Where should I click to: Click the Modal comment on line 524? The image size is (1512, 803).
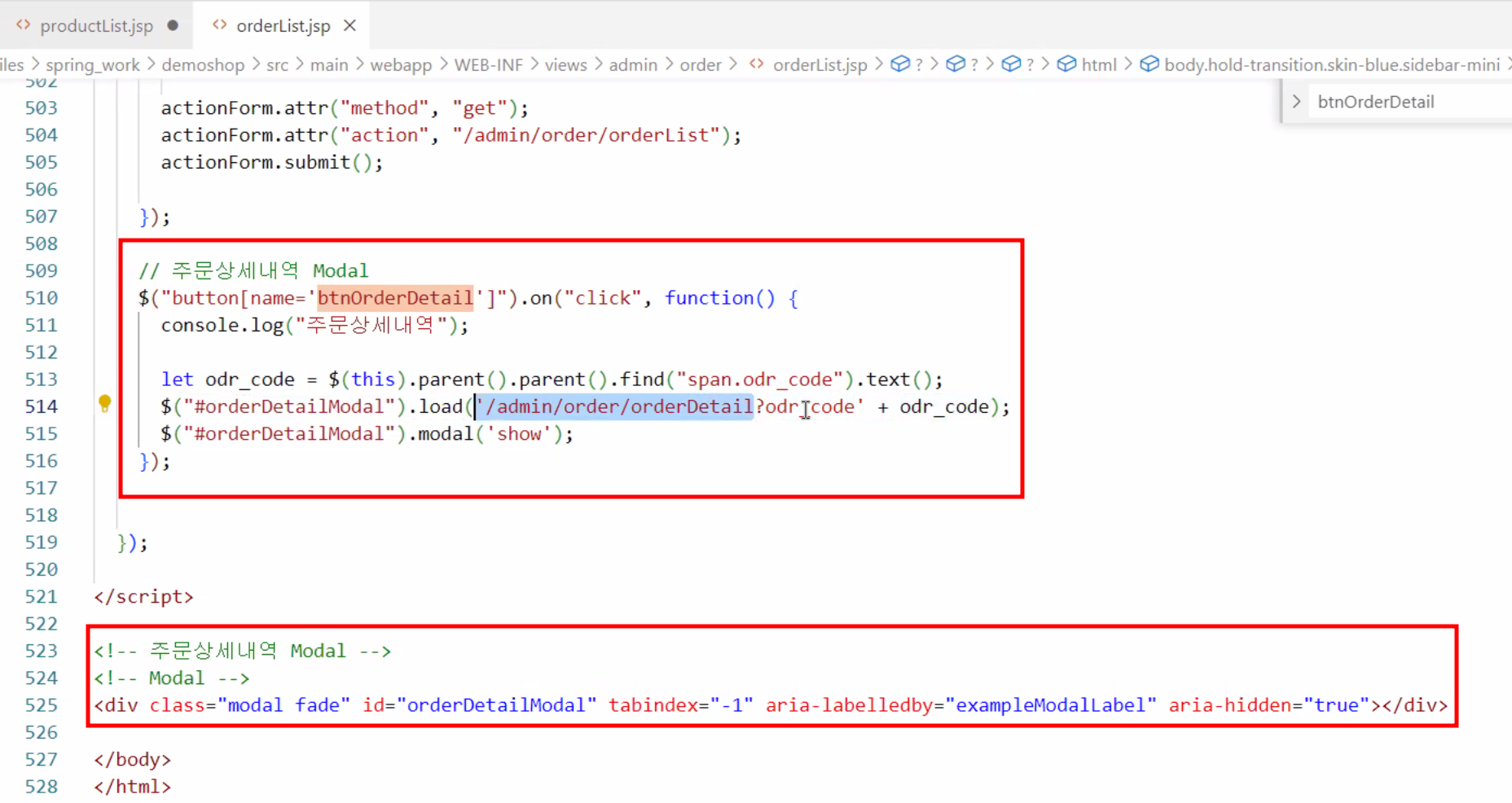[171, 678]
